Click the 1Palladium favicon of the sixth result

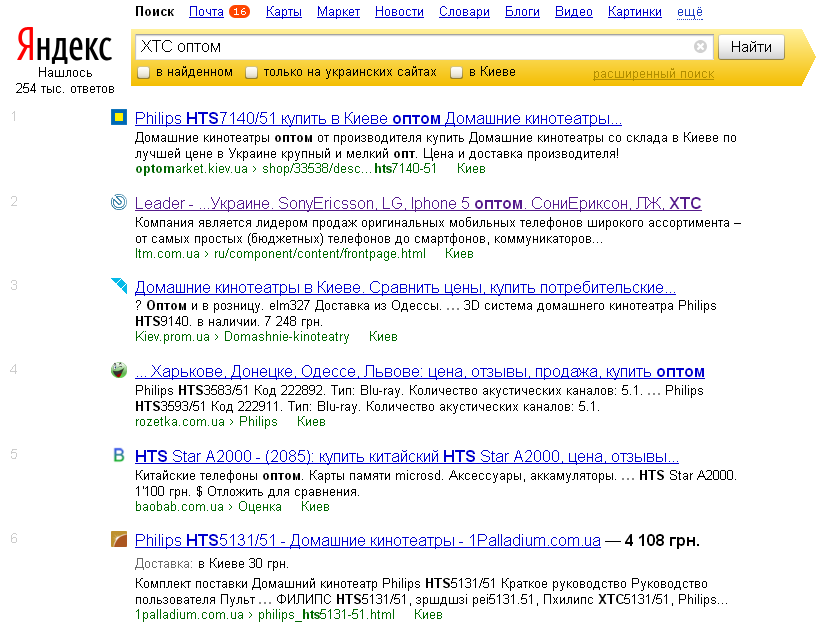119,540
